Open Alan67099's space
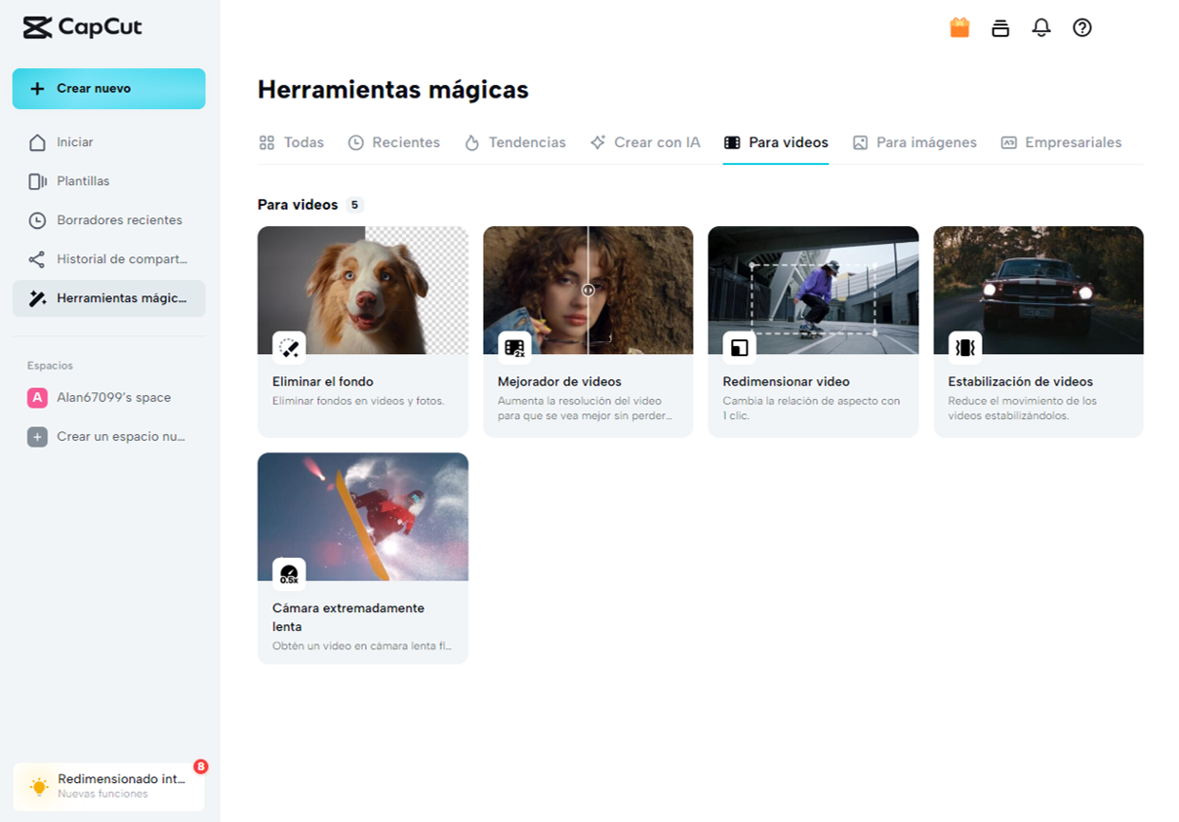The height and width of the screenshot is (822, 1179). click(109, 398)
